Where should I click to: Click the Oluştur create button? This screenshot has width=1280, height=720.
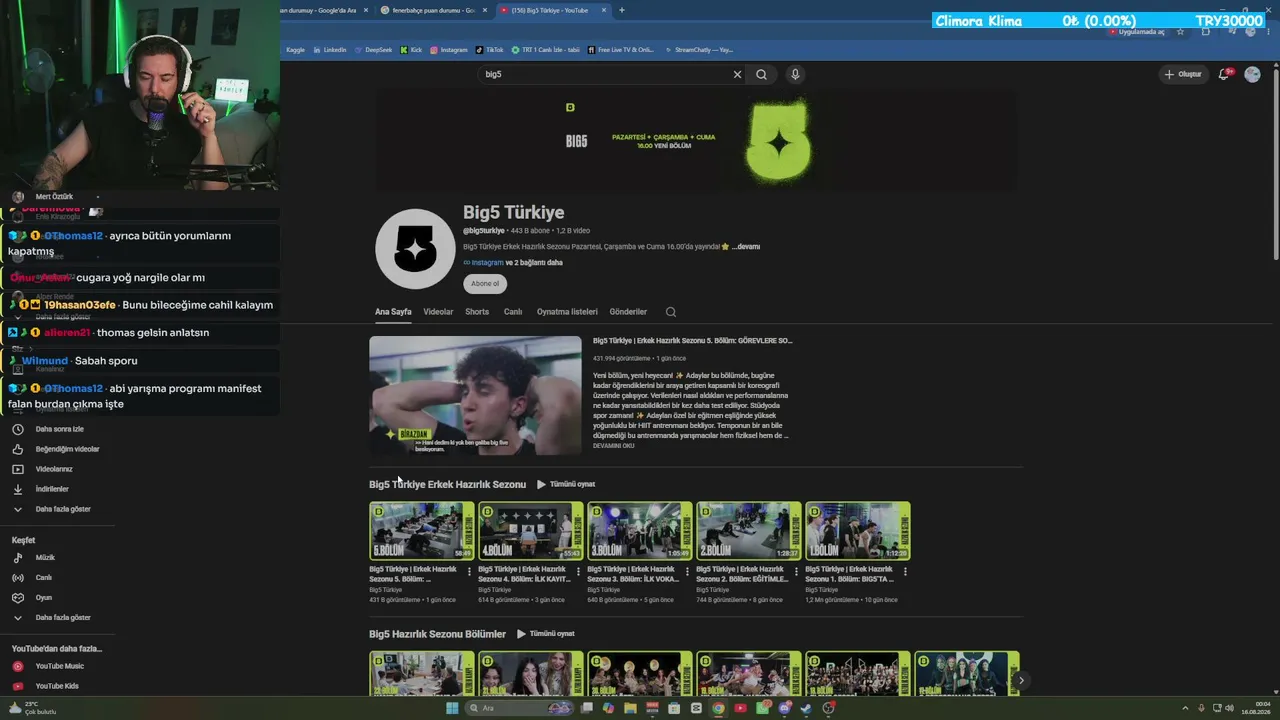pyautogui.click(x=1182, y=74)
